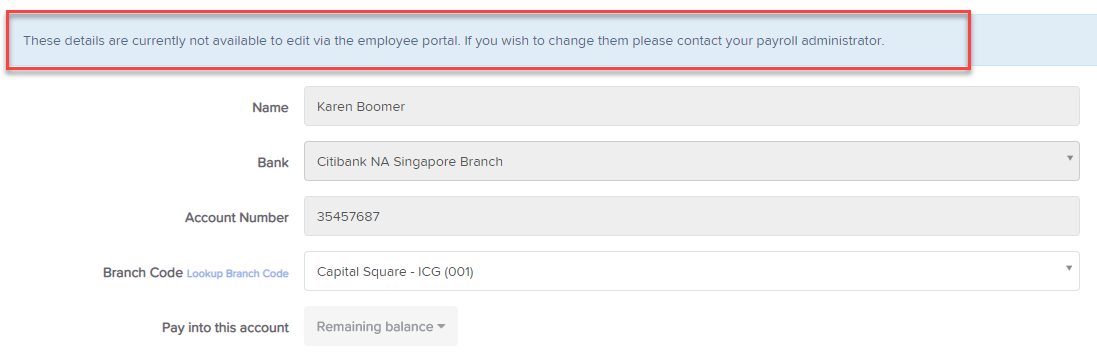Open the Bank combo box showing Citibank
1097x363 pixels.
click(x=691, y=161)
